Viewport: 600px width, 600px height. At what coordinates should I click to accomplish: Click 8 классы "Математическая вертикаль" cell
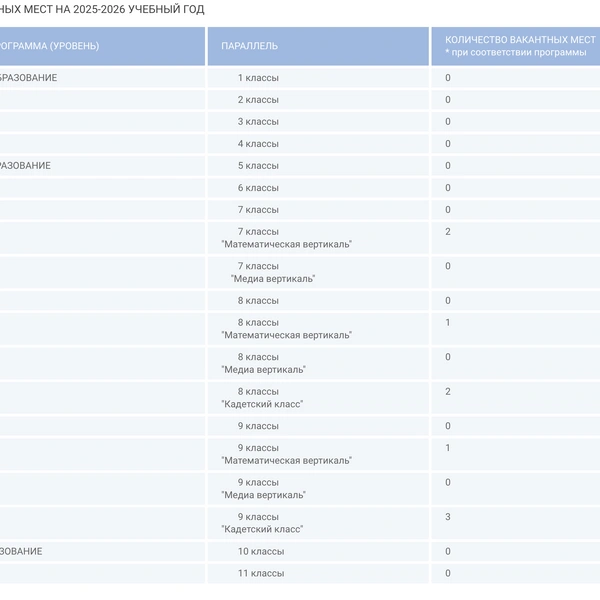click(x=318, y=329)
